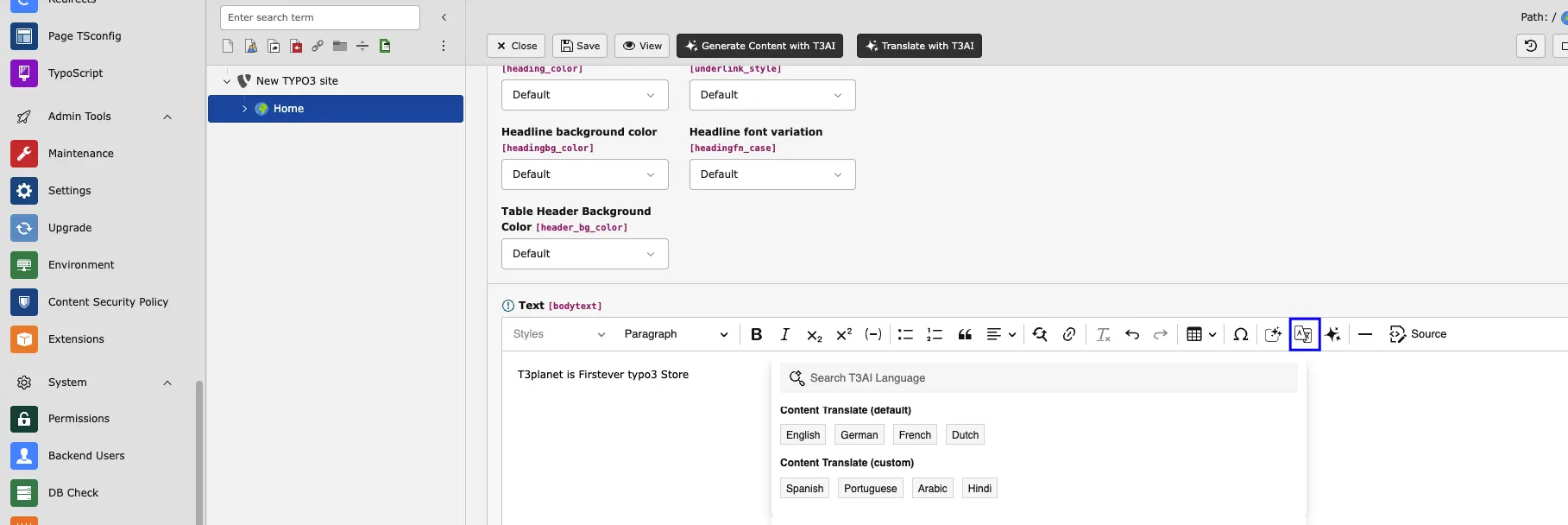Click the View button
Image resolution: width=1568 pixels, height=525 pixels.
coord(642,46)
